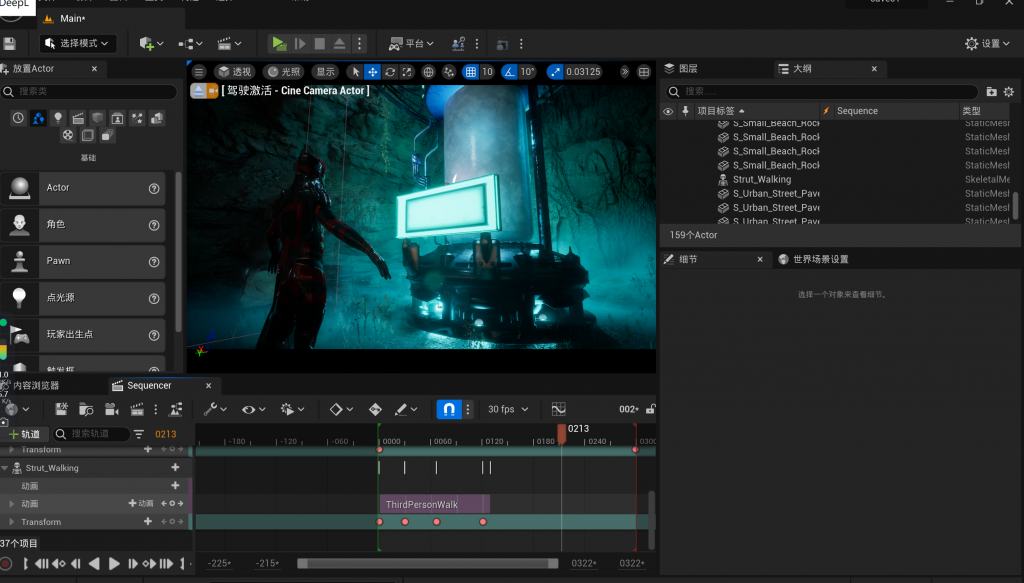Select the Lights bulb category icon
This screenshot has width=1024, height=583.
tap(58, 118)
